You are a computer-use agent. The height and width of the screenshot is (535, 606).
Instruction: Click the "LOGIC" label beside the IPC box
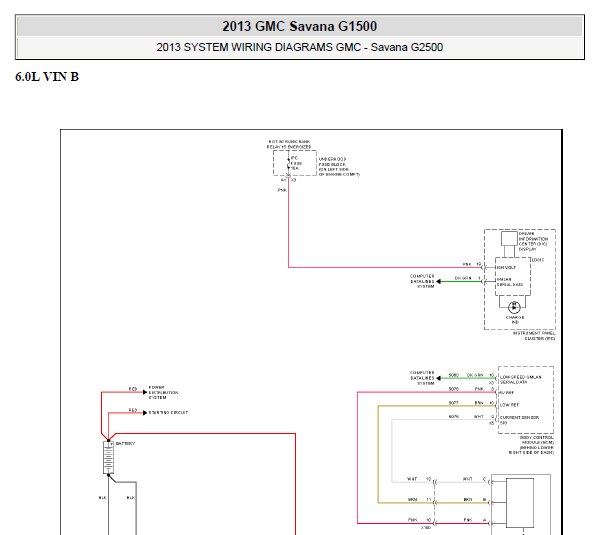[538, 260]
